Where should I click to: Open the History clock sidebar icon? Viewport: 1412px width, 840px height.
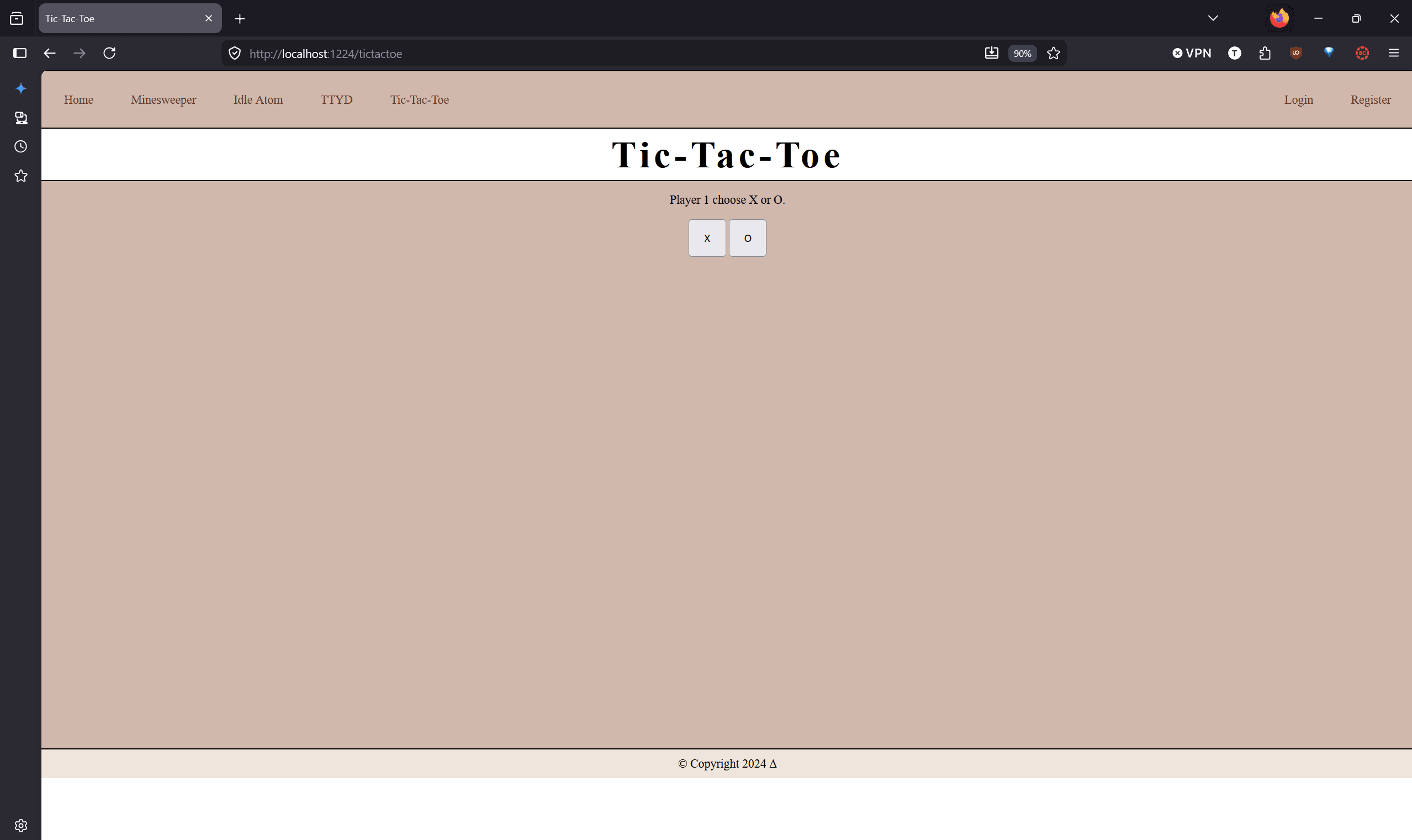pos(21,146)
